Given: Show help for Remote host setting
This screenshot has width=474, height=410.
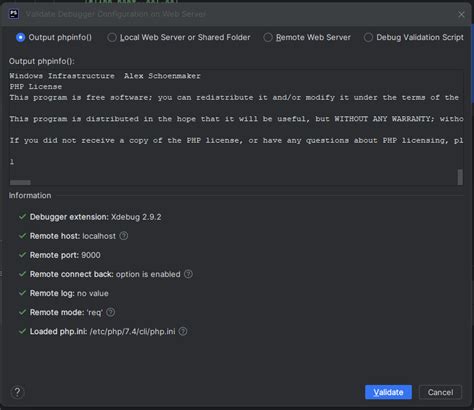Looking at the screenshot, I should [x=124, y=236].
